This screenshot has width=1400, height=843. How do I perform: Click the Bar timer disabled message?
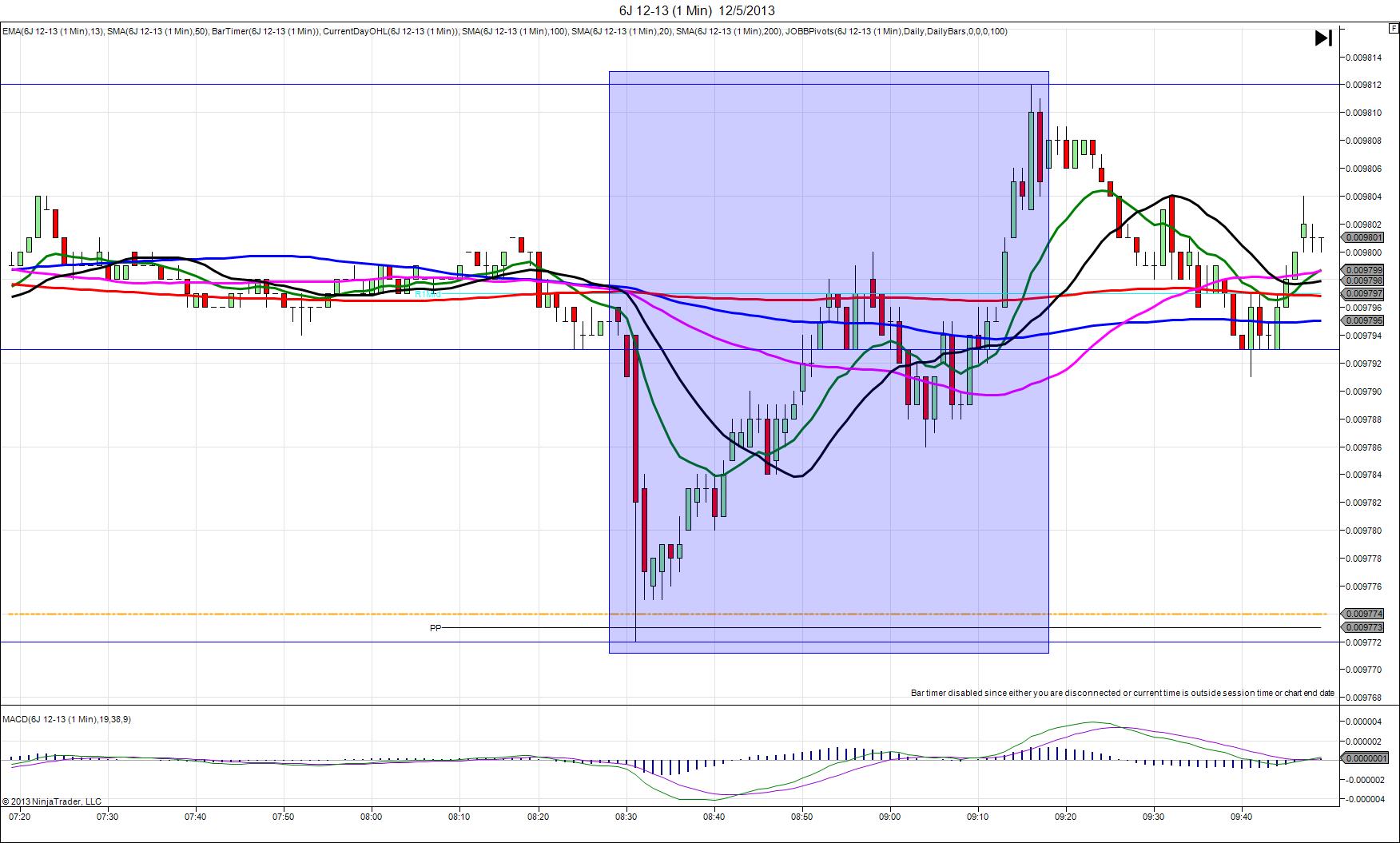(1123, 693)
